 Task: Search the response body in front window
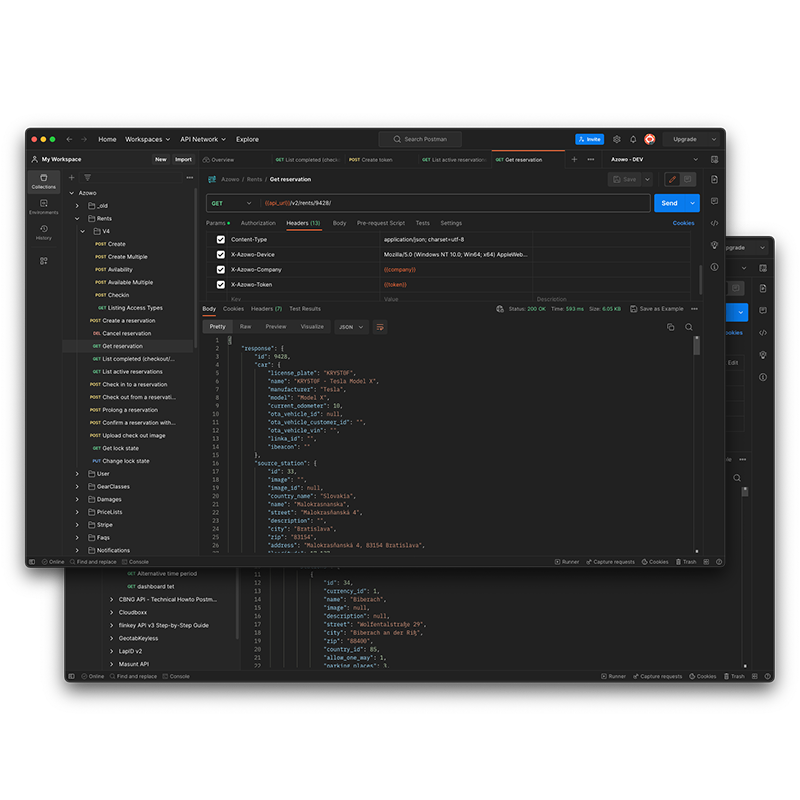click(x=689, y=327)
